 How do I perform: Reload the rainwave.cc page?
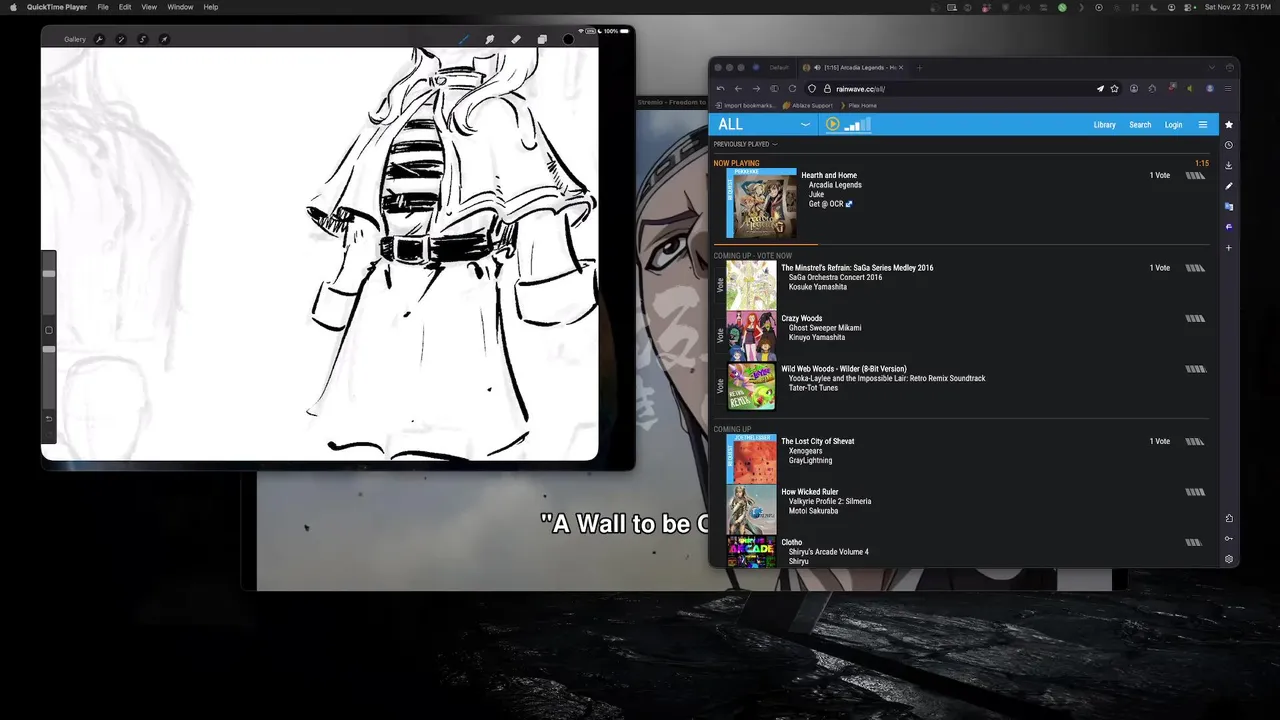click(792, 88)
